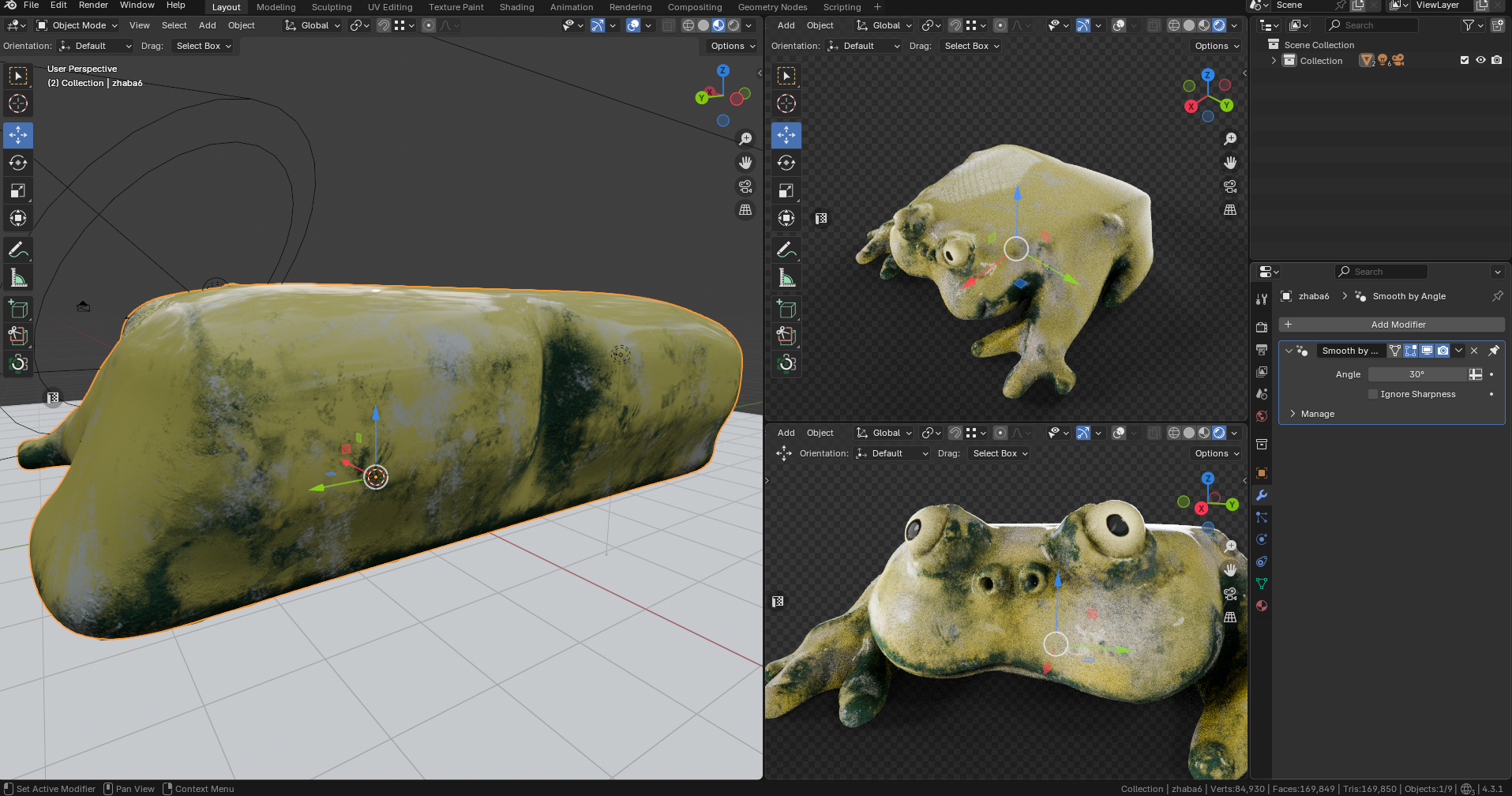Open the Material properties tab
Screen dimensions: 1512x796
pyautogui.click(x=1262, y=606)
